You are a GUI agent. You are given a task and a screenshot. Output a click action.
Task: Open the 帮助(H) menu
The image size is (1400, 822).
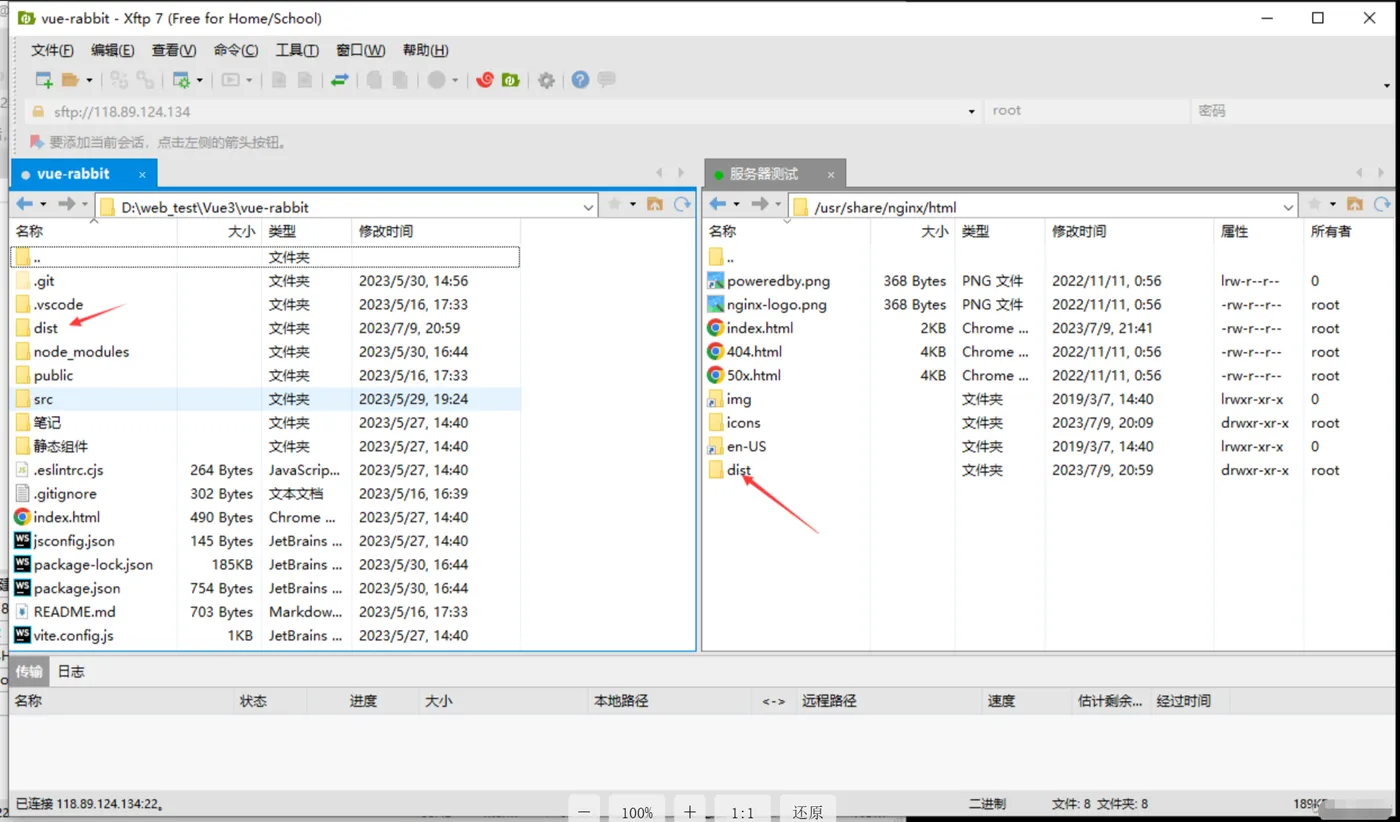(x=425, y=50)
